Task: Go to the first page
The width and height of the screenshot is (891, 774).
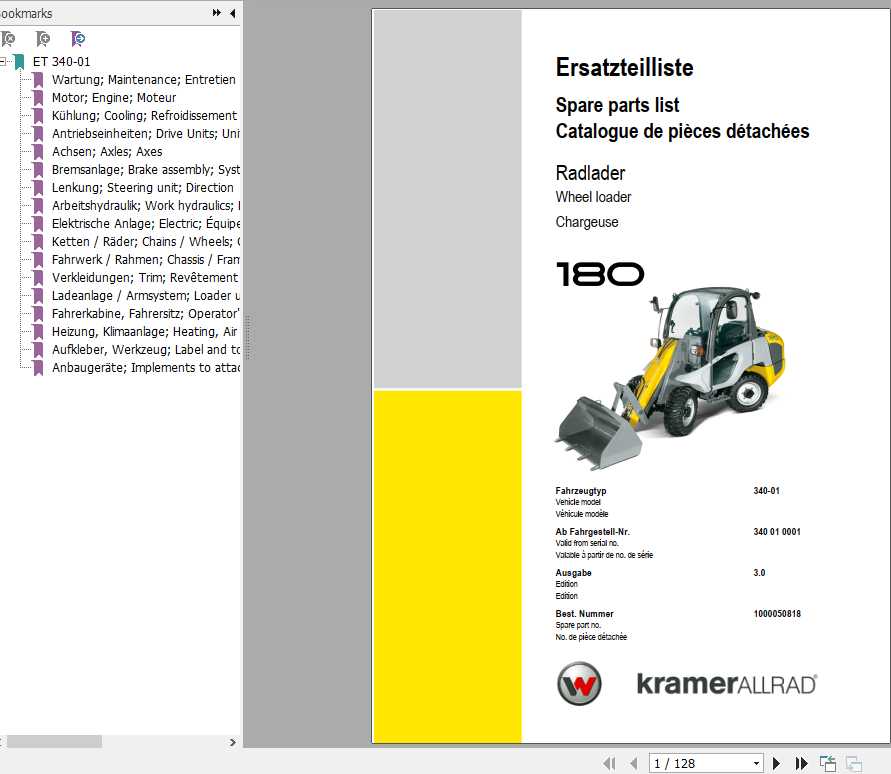Action: point(610,763)
